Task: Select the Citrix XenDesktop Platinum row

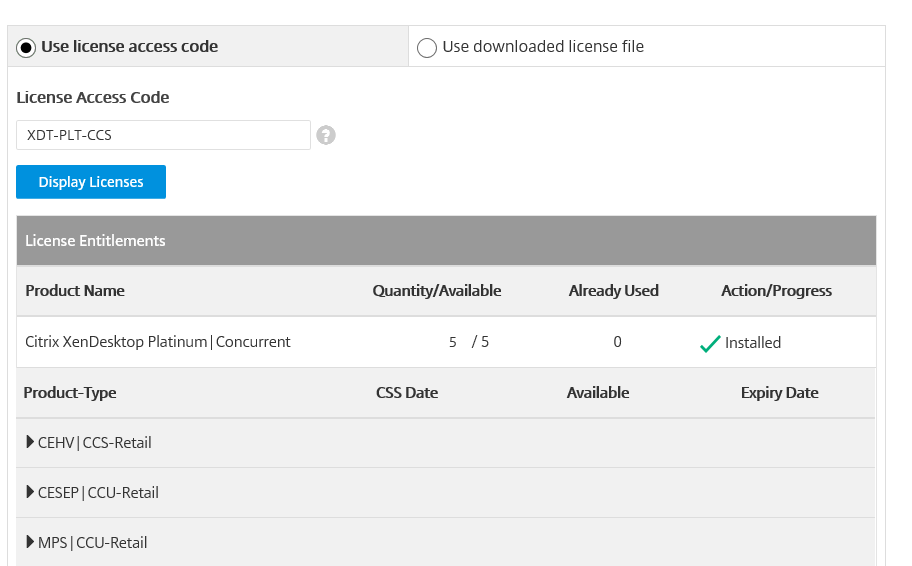Action: 158,342
